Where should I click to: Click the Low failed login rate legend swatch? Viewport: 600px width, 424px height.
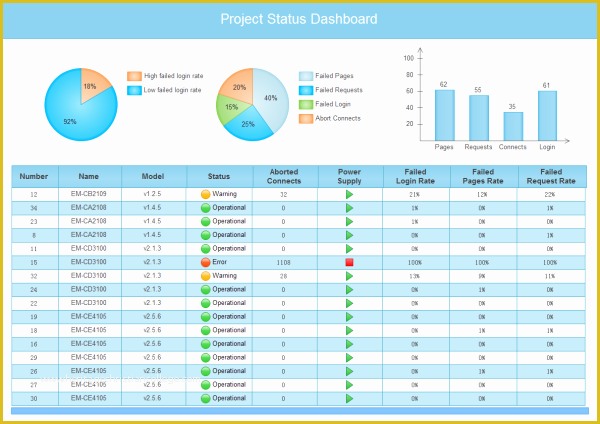134,90
